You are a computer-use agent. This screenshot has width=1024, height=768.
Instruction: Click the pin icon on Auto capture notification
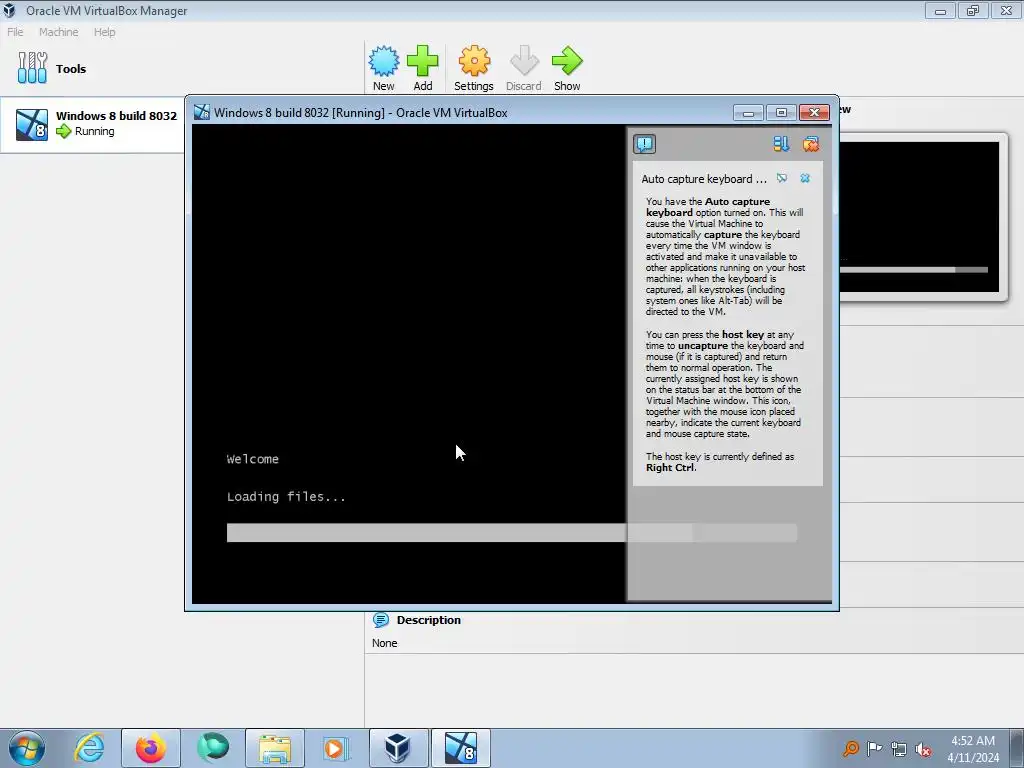coord(782,178)
